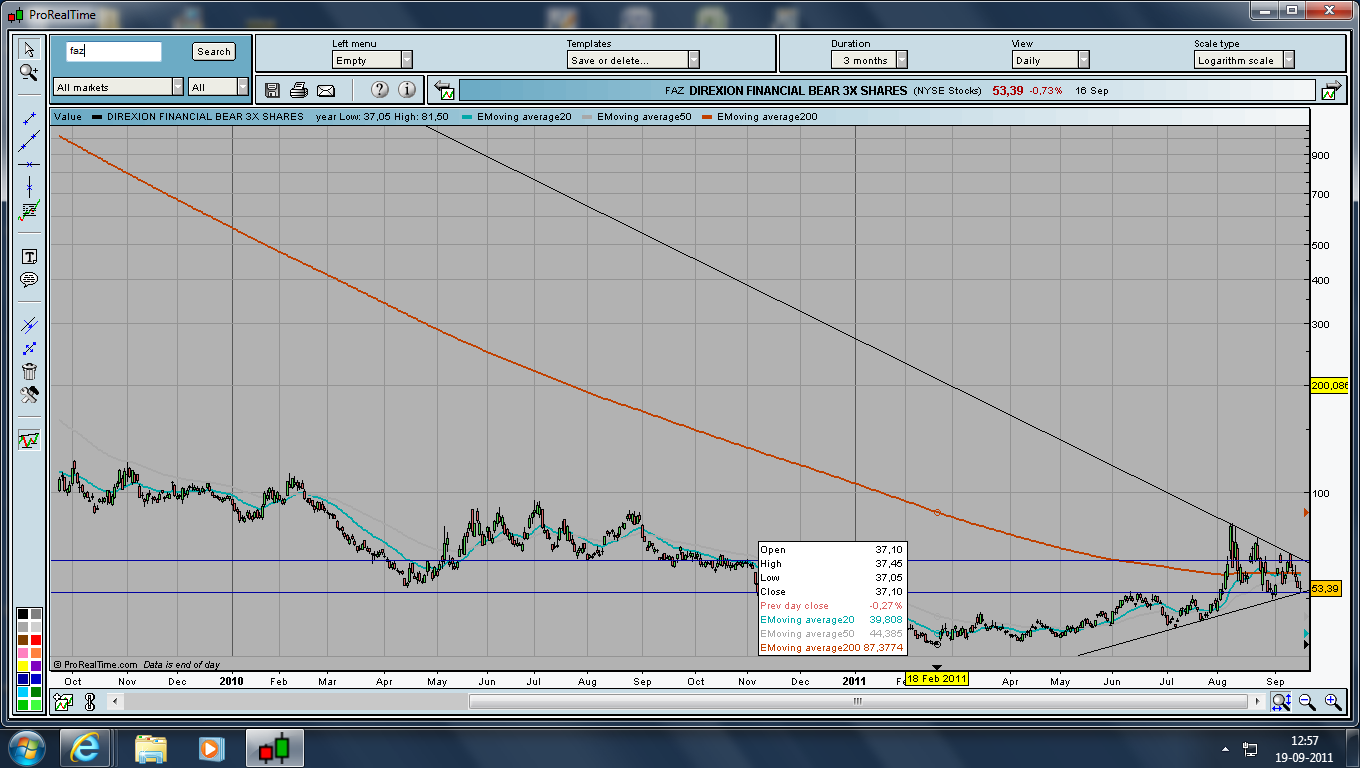Select the speech bubble comment tool
1360x768 pixels.
click(x=29, y=279)
